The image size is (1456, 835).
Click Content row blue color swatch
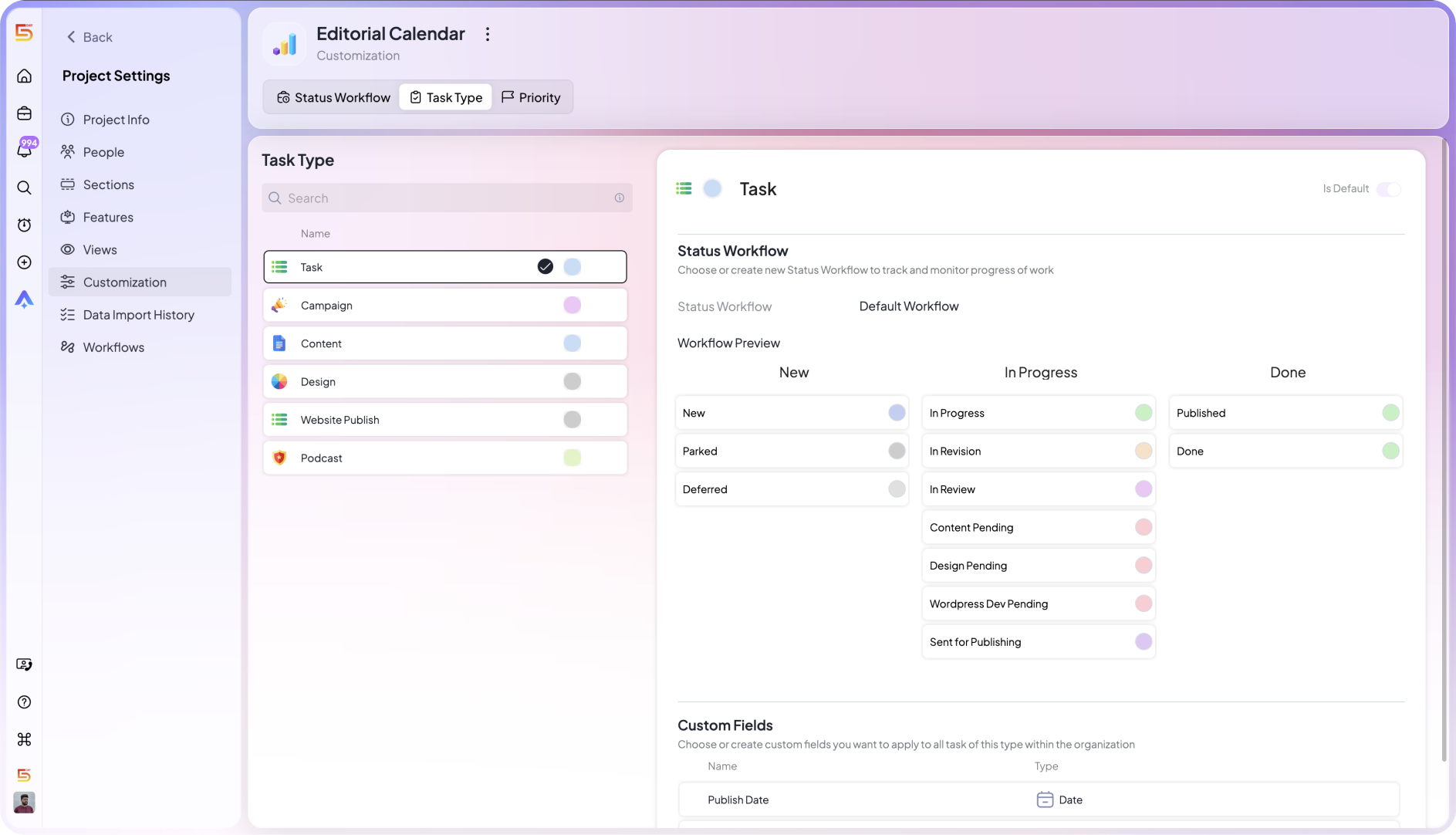click(x=572, y=343)
